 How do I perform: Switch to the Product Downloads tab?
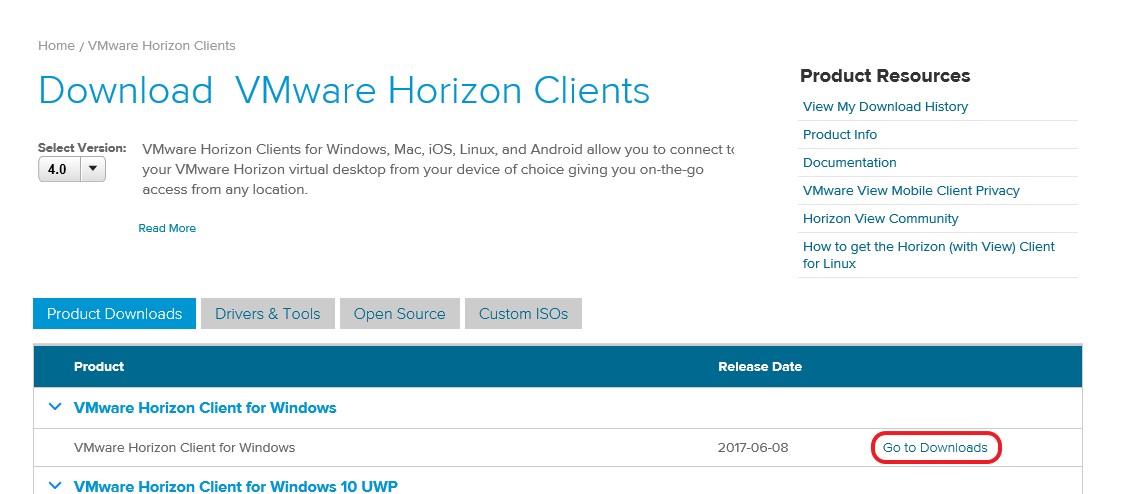(x=114, y=314)
